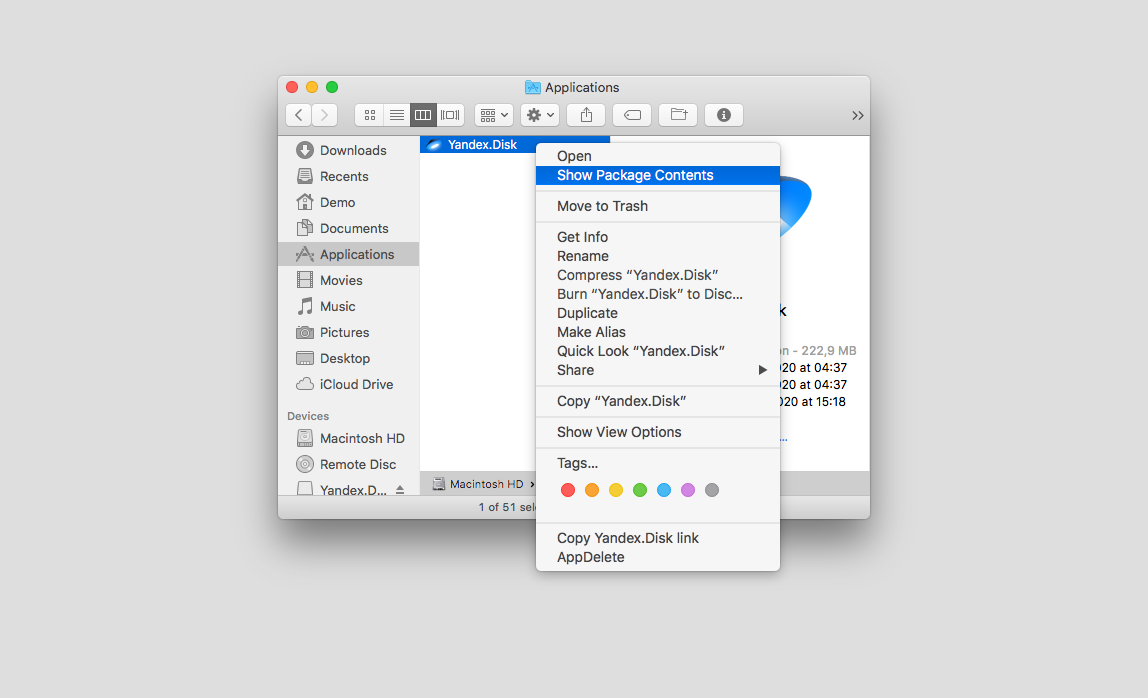
Task: Click the Applications window title folder icon
Action: pyautogui.click(x=533, y=87)
